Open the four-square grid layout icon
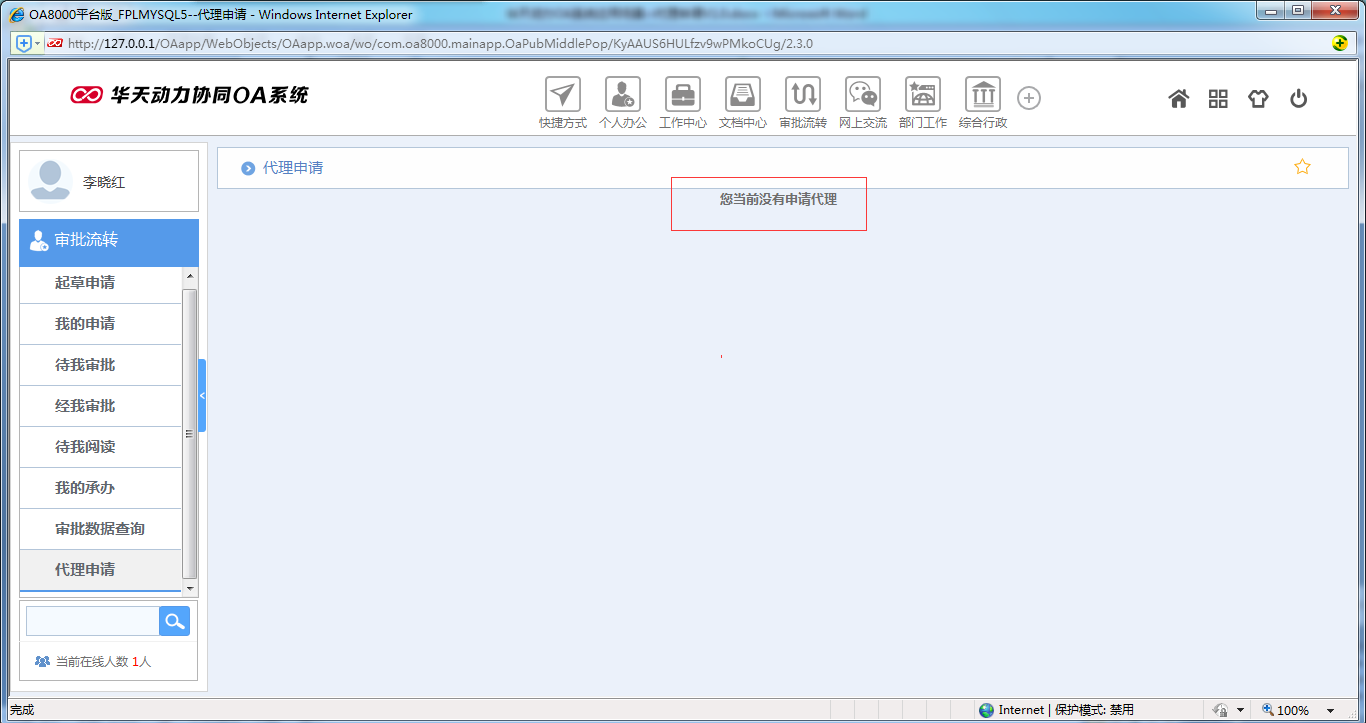1366x723 pixels. click(x=1218, y=98)
